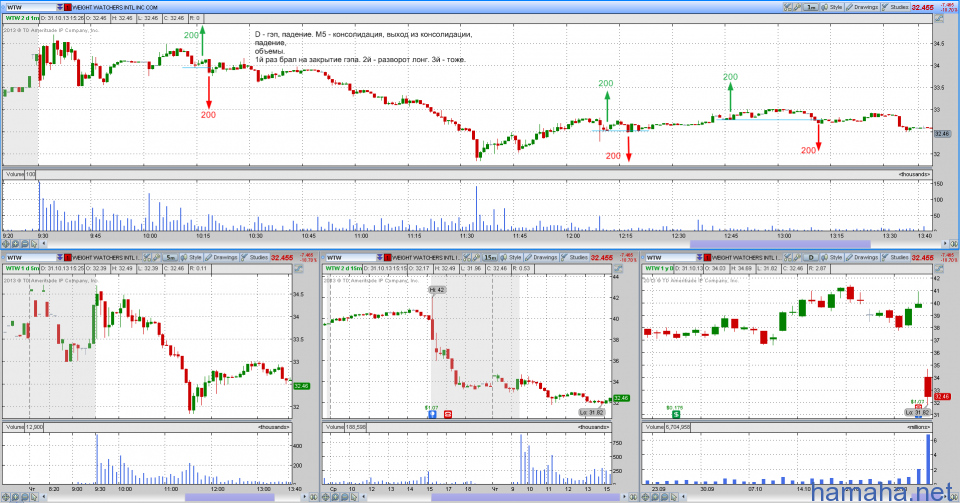Open symbol dropdown arrow in daily chart
Screen dimensions: 960x503
tap(699, 257)
